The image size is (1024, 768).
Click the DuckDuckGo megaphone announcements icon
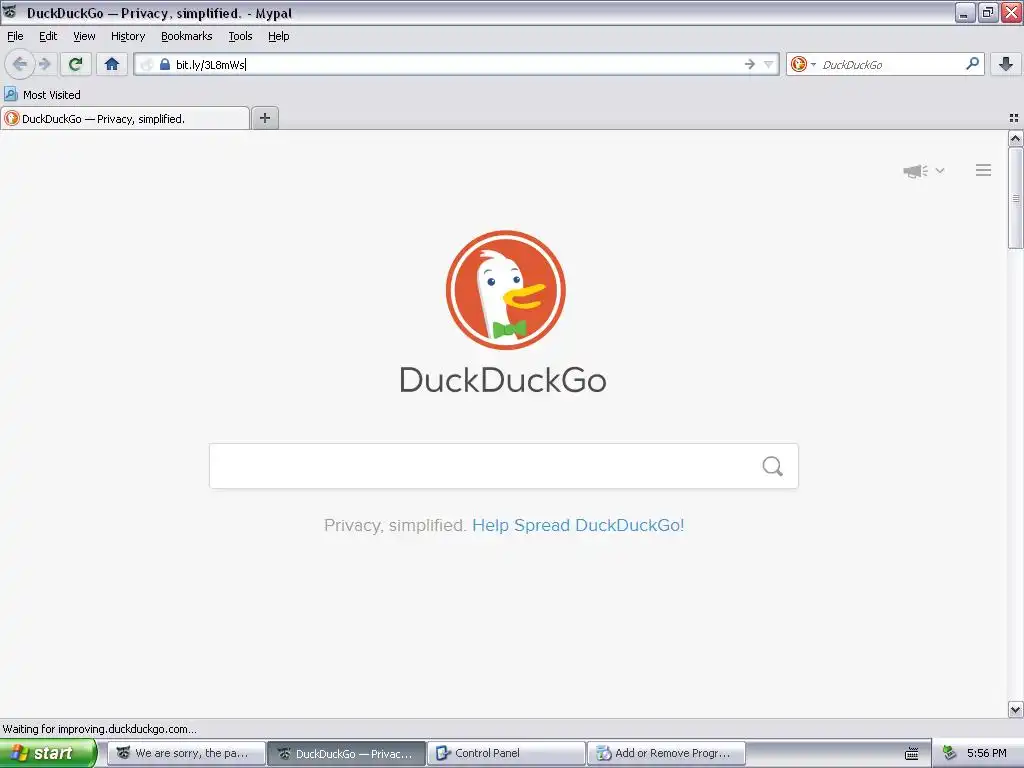pos(916,171)
